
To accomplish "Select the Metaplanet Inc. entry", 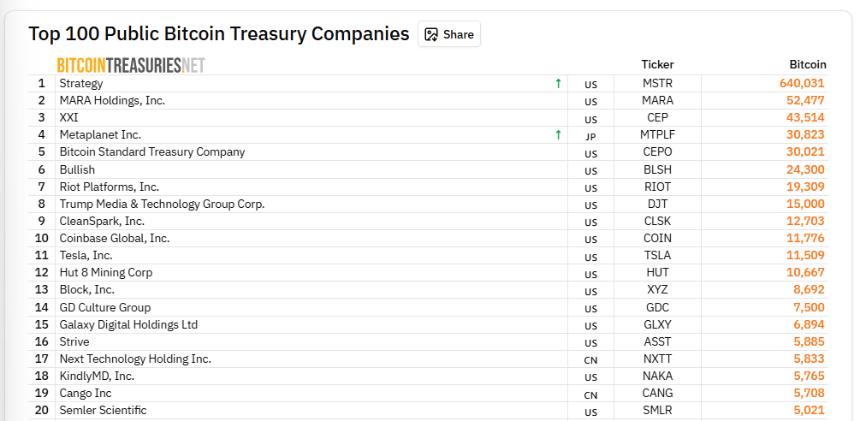I will [x=100, y=135].
